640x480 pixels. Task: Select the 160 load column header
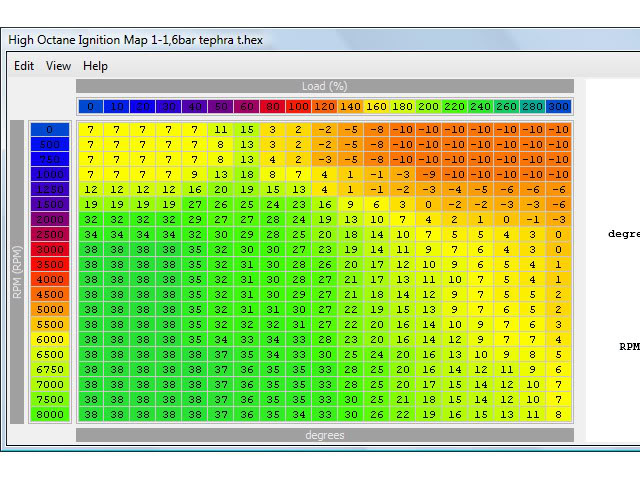click(x=377, y=107)
